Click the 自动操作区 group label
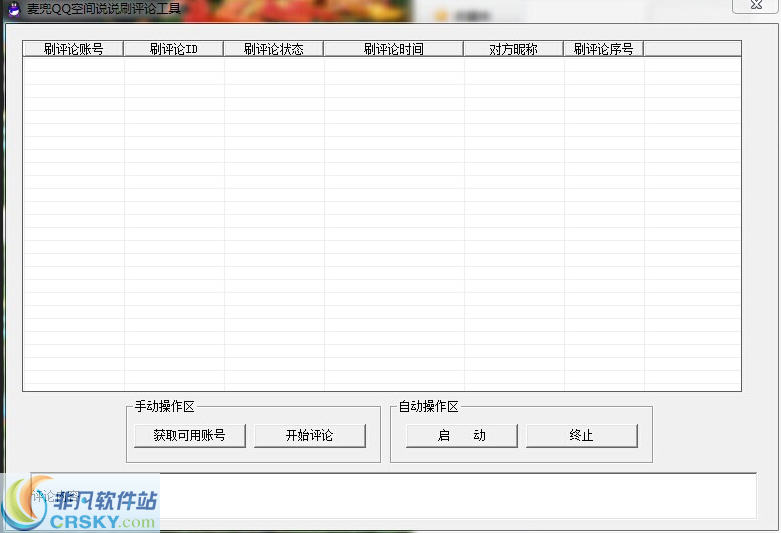The width and height of the screenshot is (781, 533). [428, 407]
